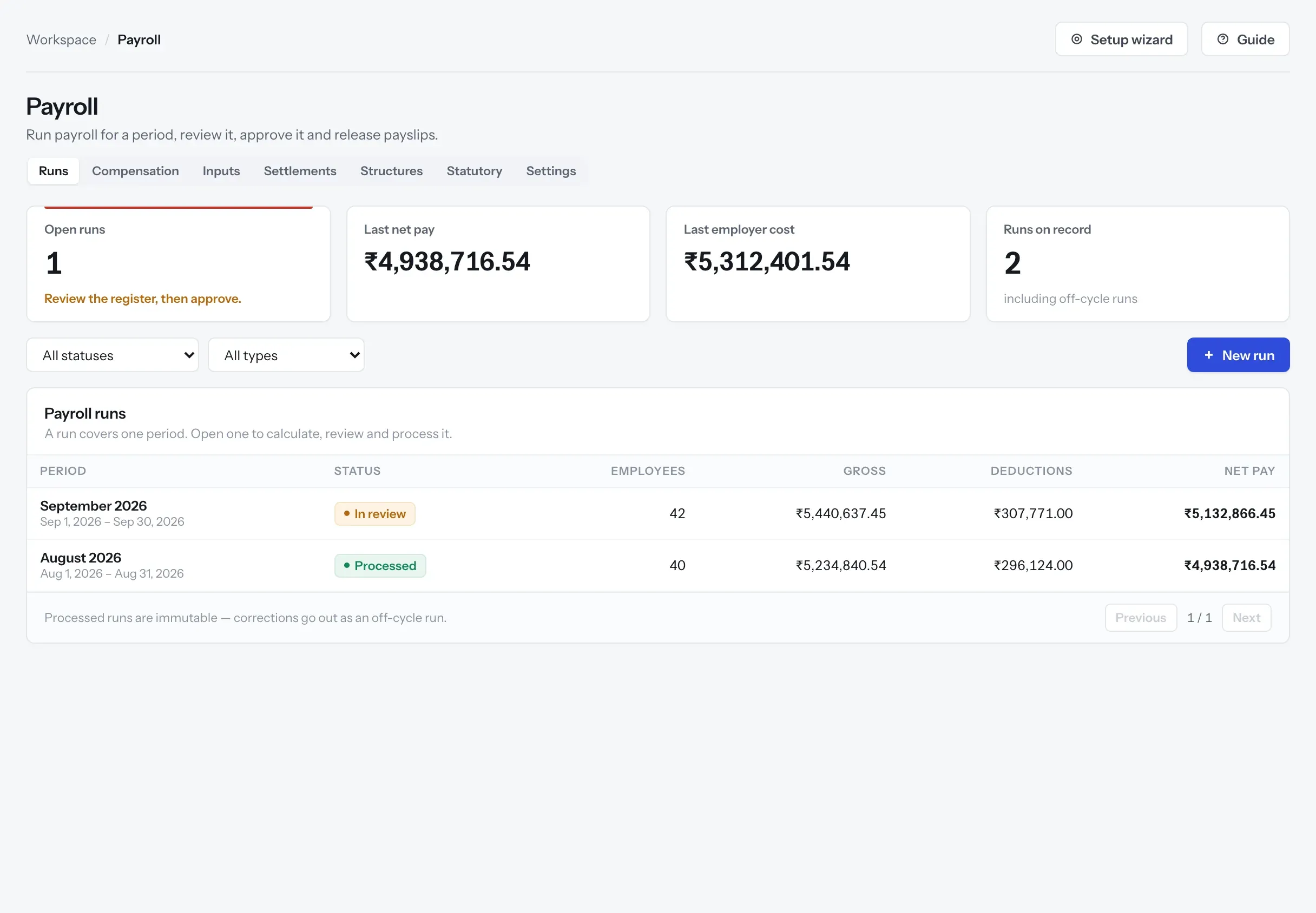Click the Payroll breadcrumb item
The width and height of the screenshot is (1316, 913).
139,40
